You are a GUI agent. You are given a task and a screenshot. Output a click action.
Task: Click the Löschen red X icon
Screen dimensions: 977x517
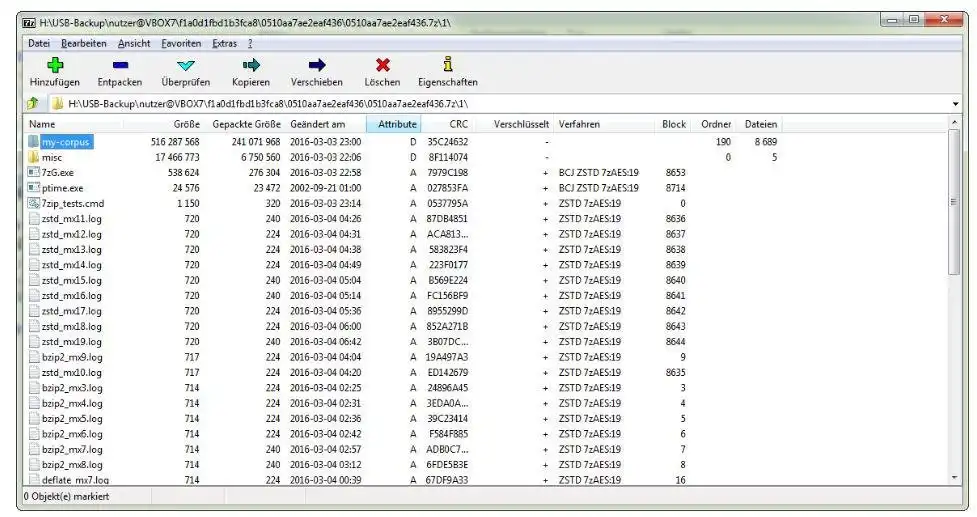(x=383, y=65)
